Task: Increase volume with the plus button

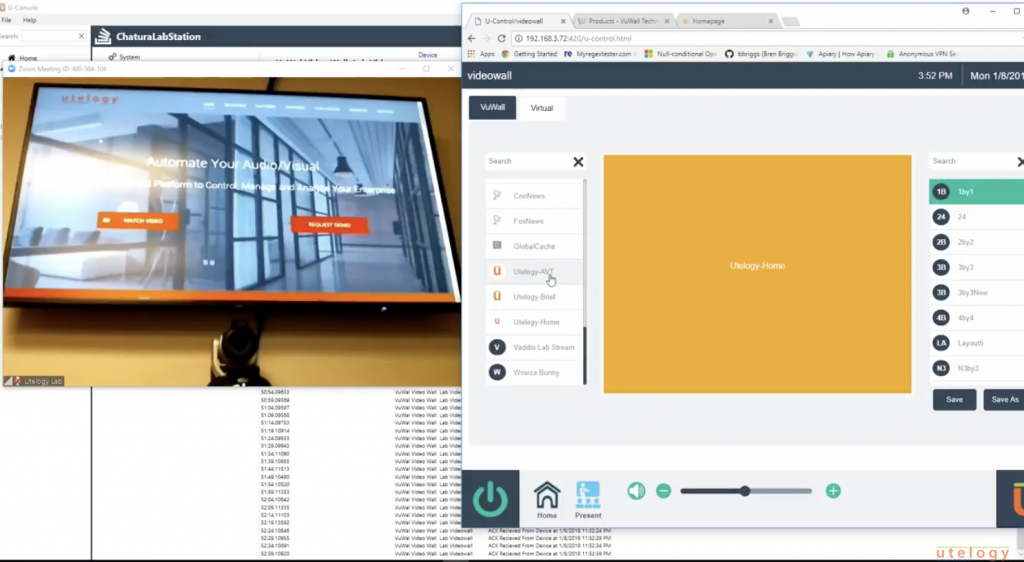Action: coord(833,491)
